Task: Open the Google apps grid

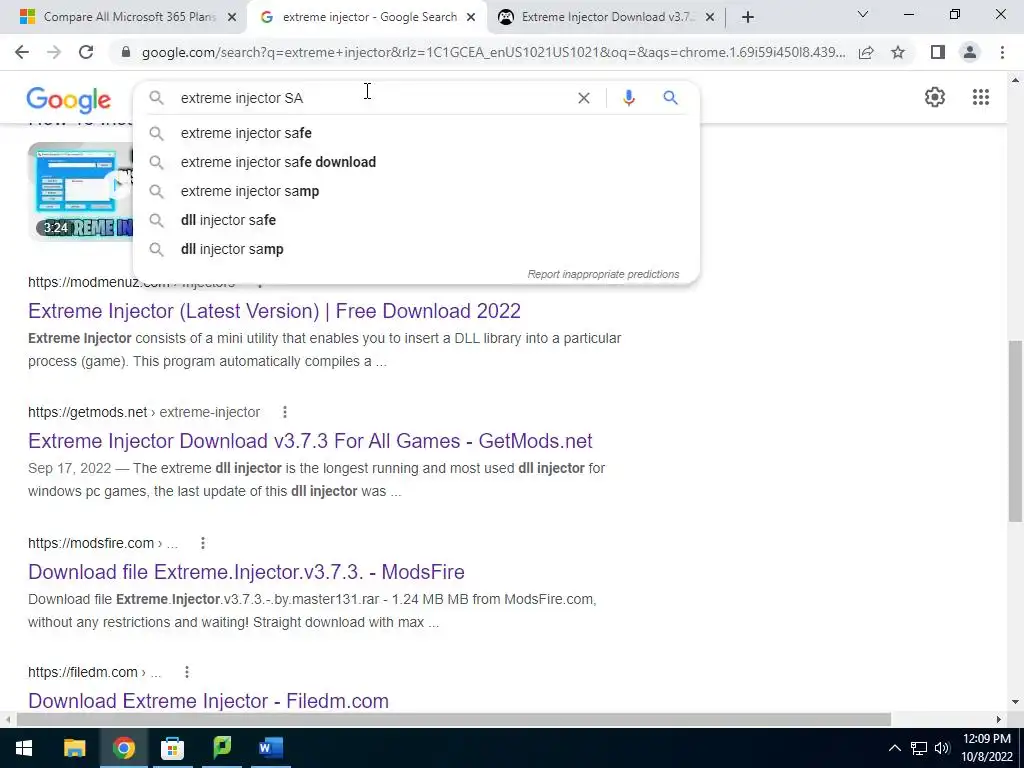Action: pos(981,97)
